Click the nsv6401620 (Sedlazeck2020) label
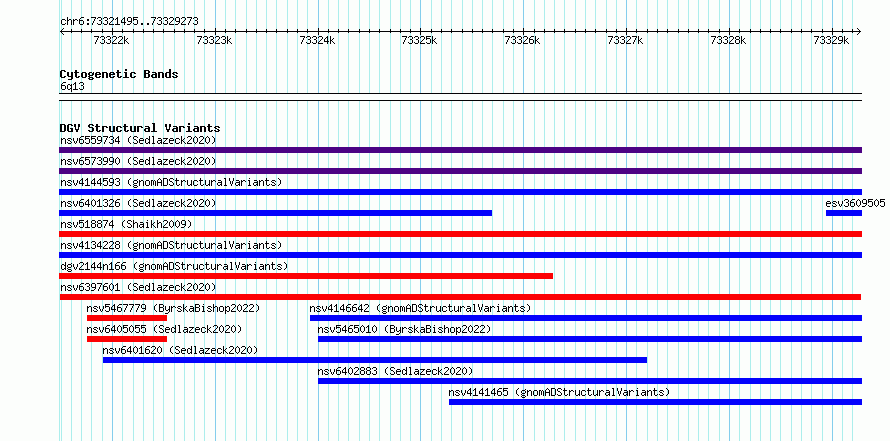 click(180, 350)
